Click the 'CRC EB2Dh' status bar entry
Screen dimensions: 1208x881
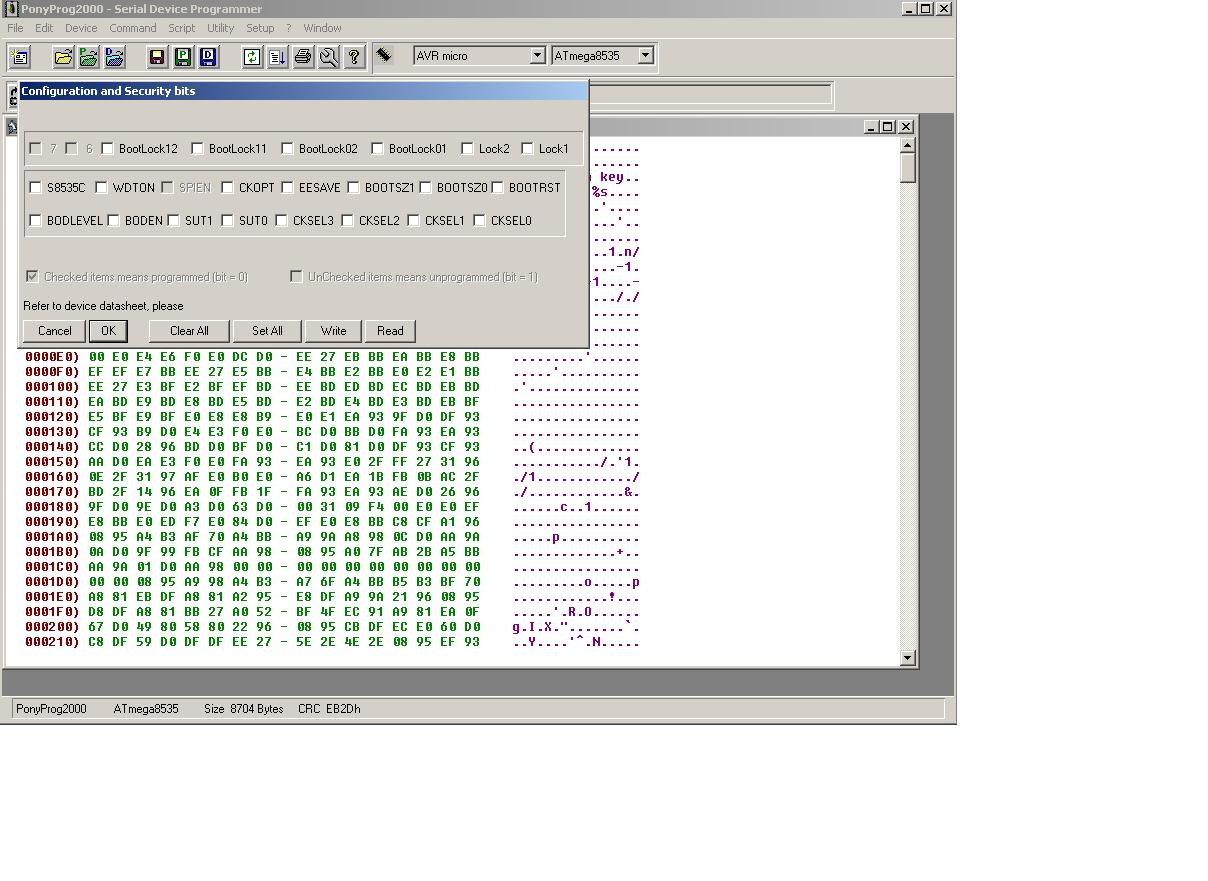click(x=329, y=709)
